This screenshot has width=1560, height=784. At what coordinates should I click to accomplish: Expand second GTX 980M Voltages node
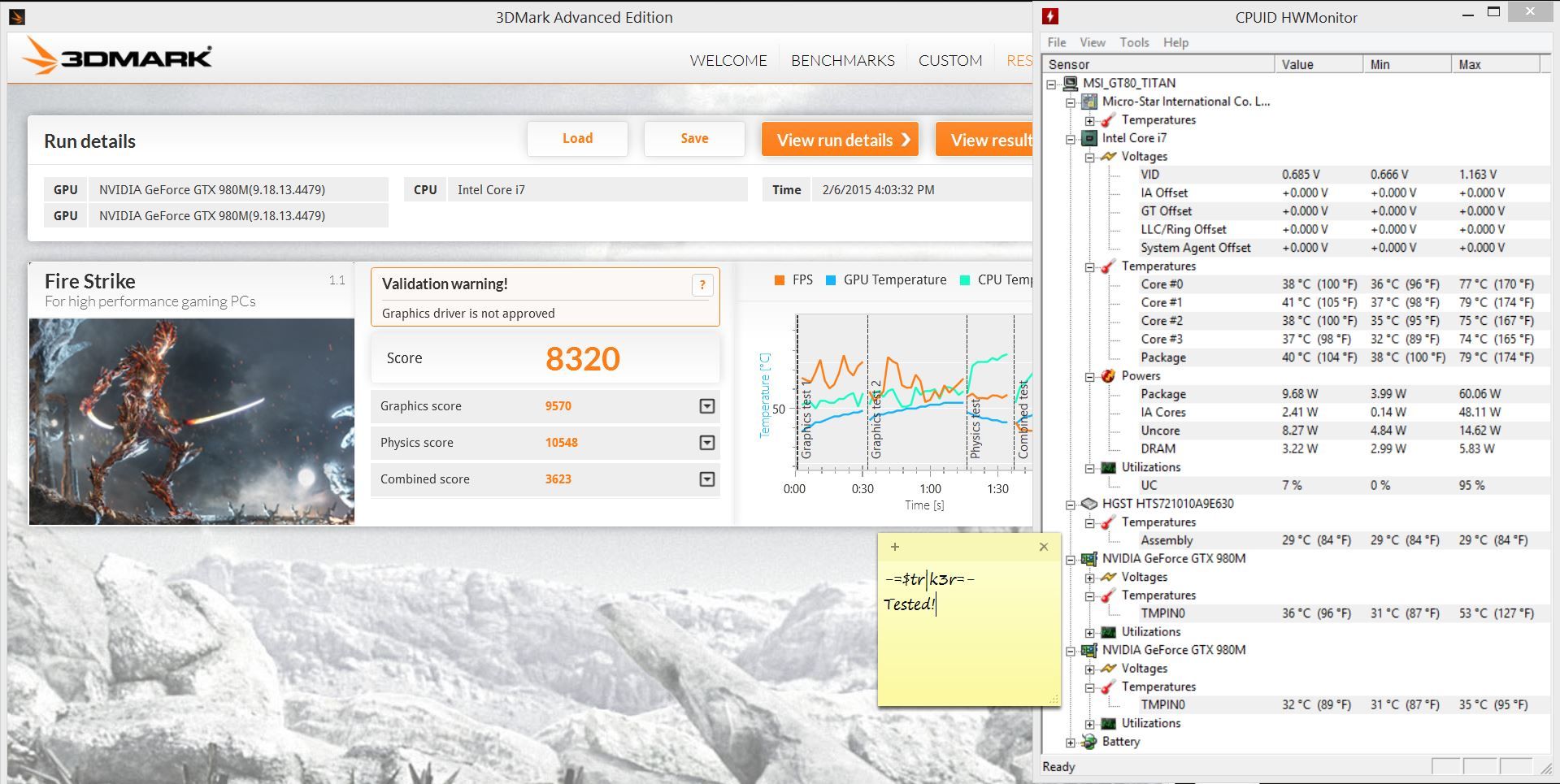pyautogui.click(x=1089, y=669)
